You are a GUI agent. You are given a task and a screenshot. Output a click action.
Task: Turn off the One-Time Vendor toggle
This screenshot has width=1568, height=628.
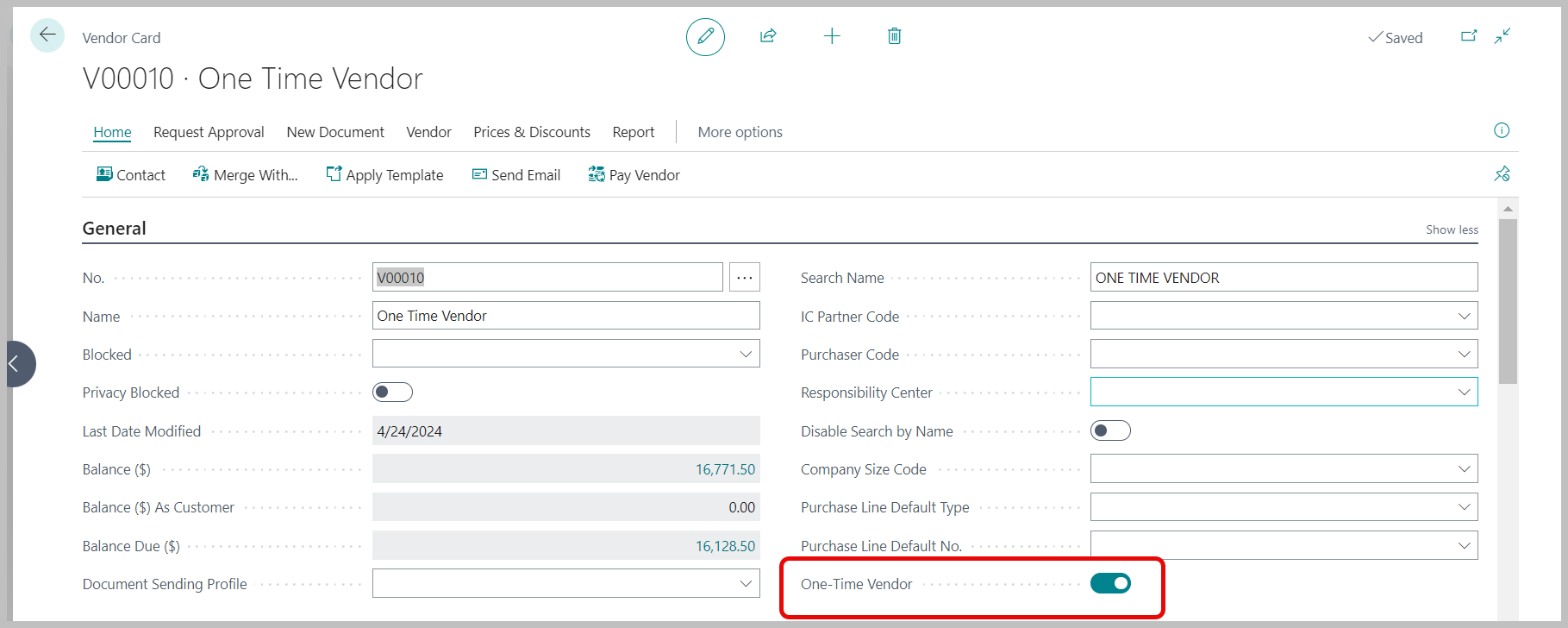[x=1110, y=584]
